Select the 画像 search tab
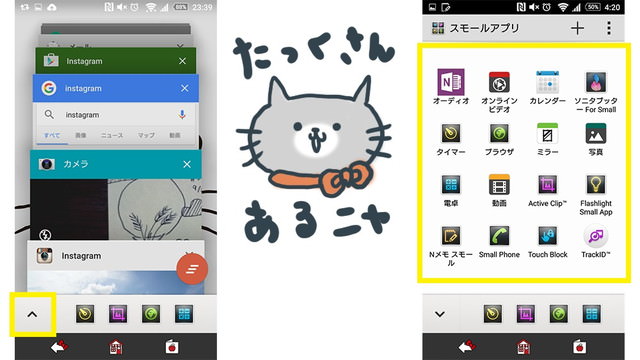This screenshot has height=360, width=640. [81, 135]
